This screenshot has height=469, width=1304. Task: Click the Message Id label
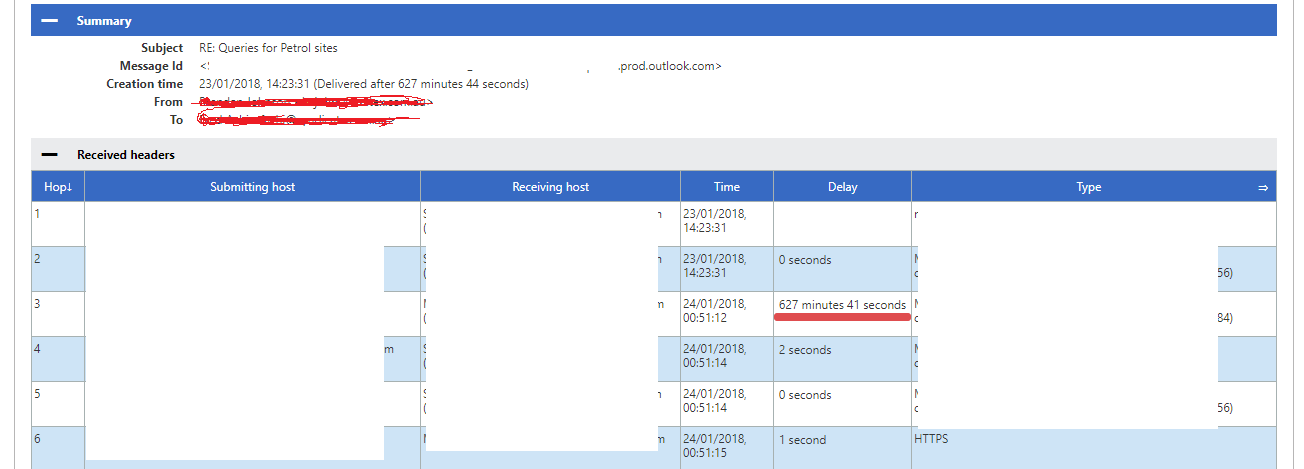(x=150, y=66)
